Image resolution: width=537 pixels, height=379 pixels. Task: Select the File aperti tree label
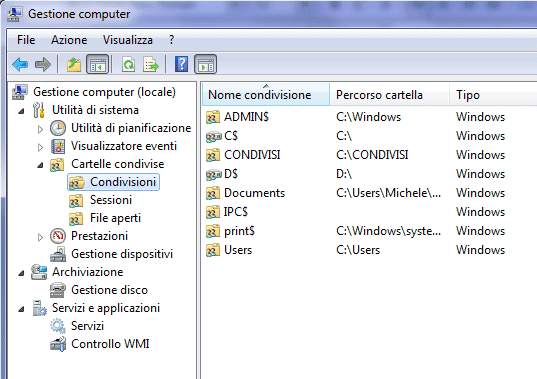pos(115,218)
